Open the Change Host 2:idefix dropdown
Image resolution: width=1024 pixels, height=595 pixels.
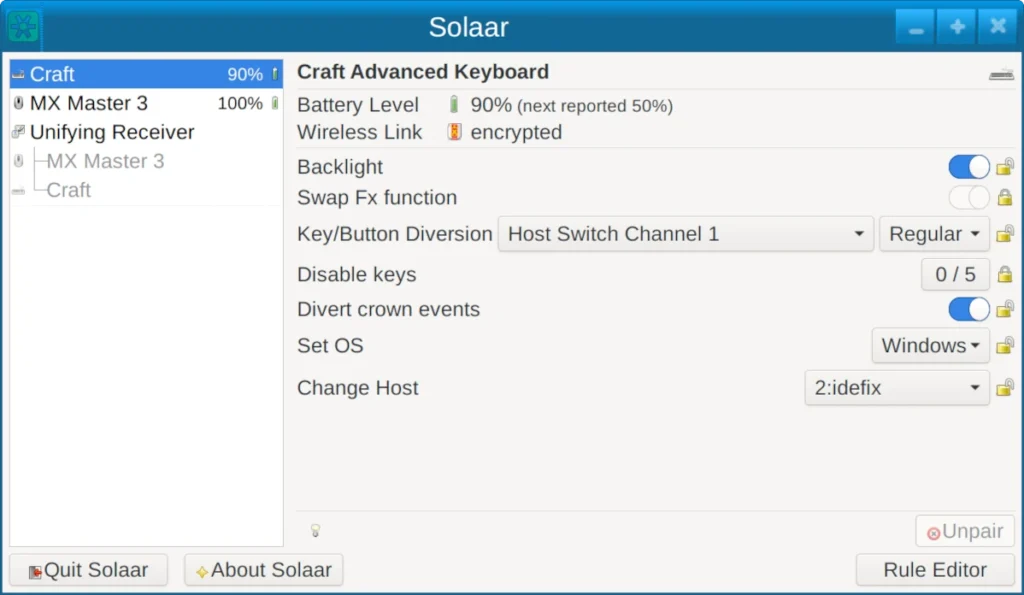tap(896, 388)
